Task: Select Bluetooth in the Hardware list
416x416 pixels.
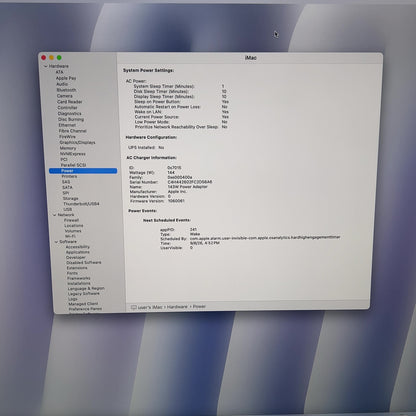Action: [66, 90]
